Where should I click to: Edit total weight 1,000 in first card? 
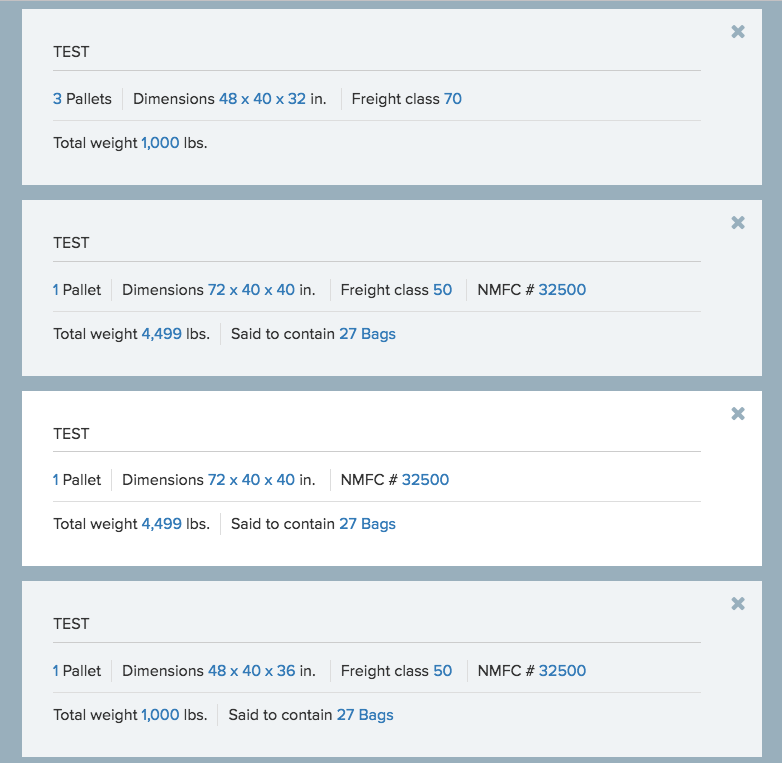tap(160, 143)
